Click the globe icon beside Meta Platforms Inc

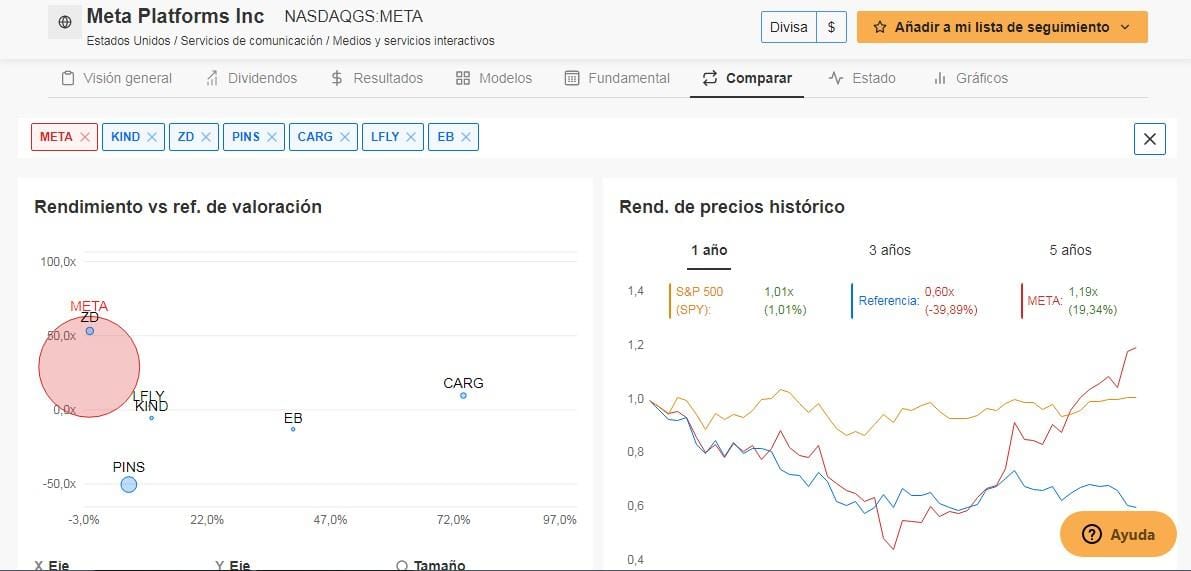65,23
